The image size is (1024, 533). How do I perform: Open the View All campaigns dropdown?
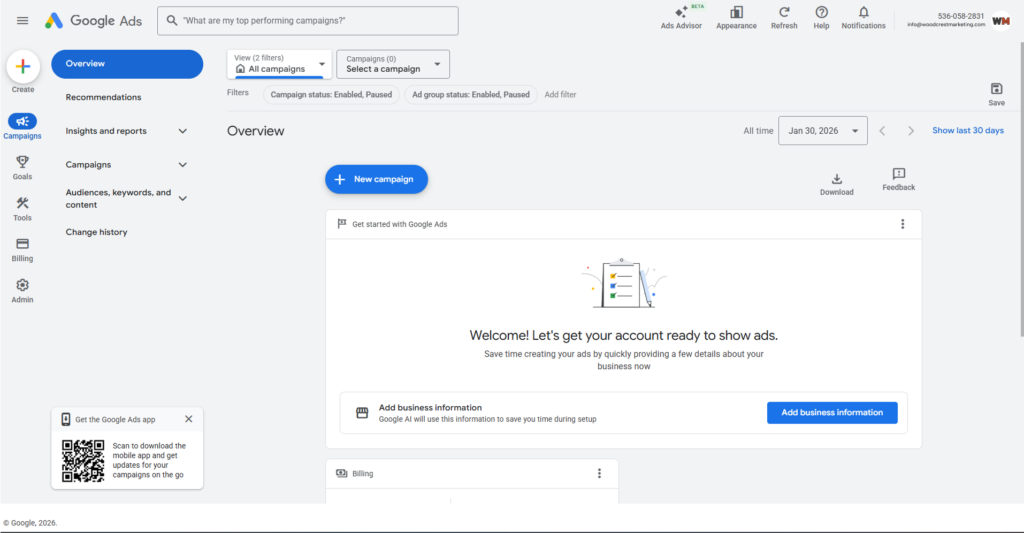(279, 64)
